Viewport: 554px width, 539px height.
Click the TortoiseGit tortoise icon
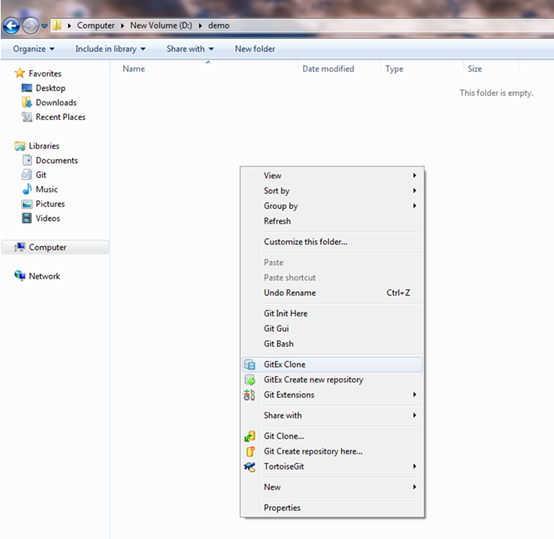coord(250,467)
